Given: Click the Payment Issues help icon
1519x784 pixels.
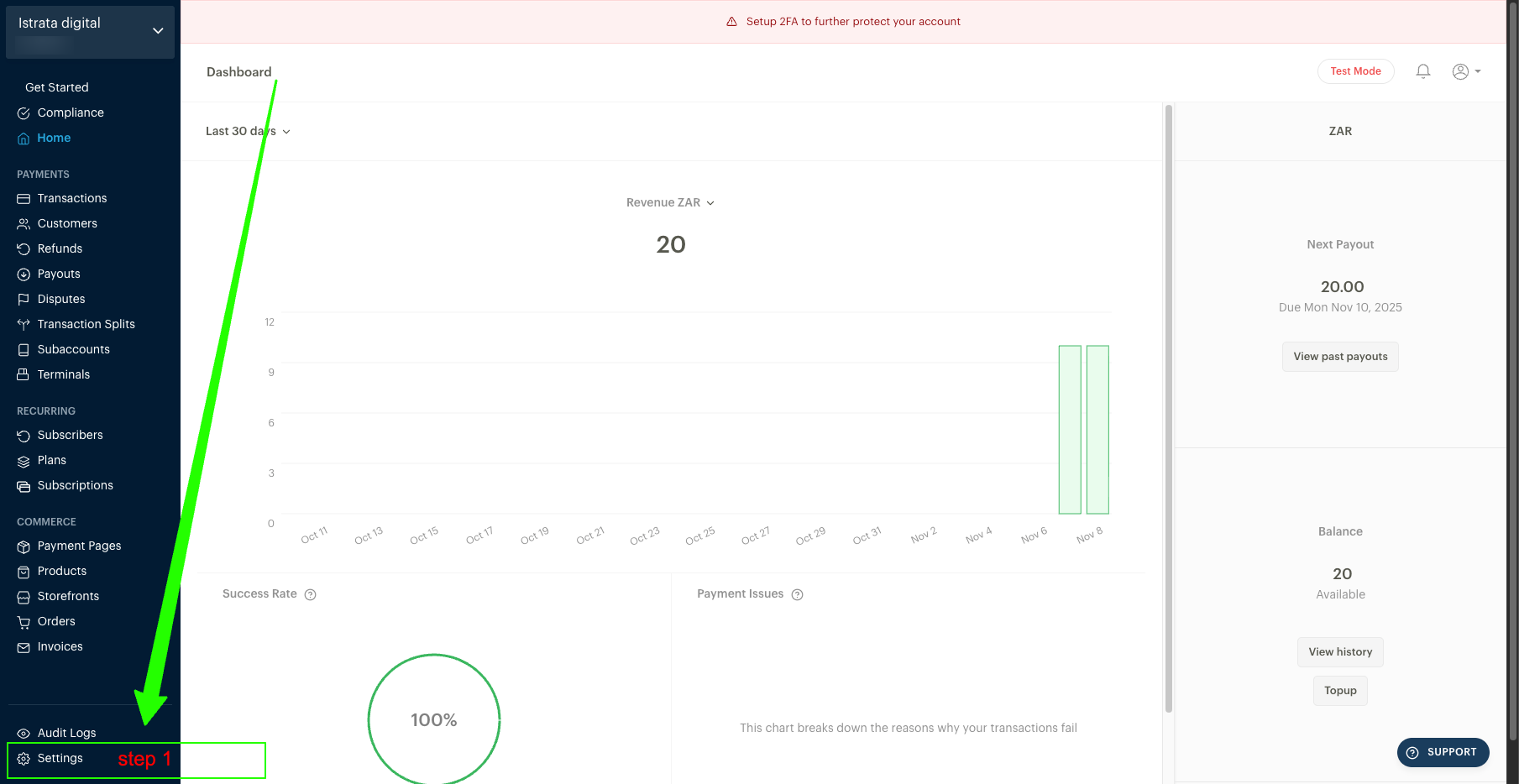Looking at the screenshot, I should 798,594.
